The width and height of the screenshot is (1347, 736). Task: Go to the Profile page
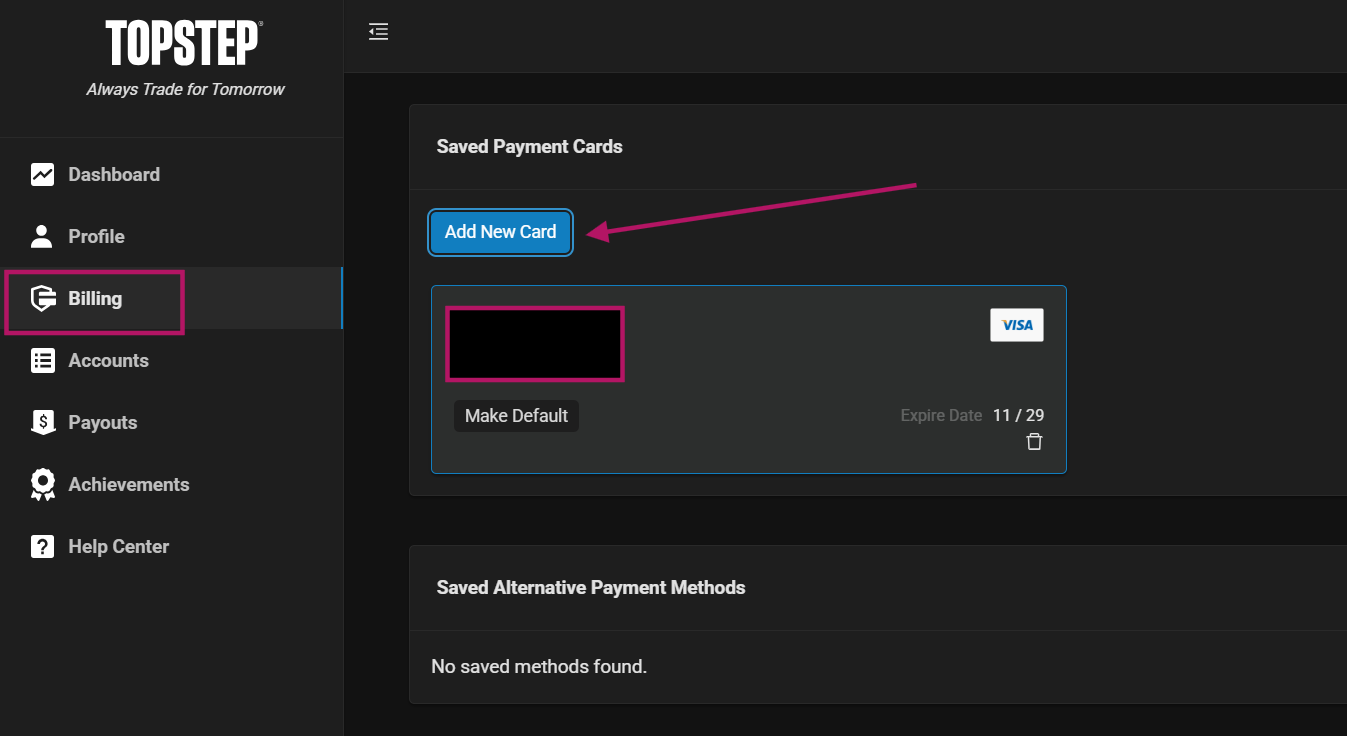pos(171,237)
